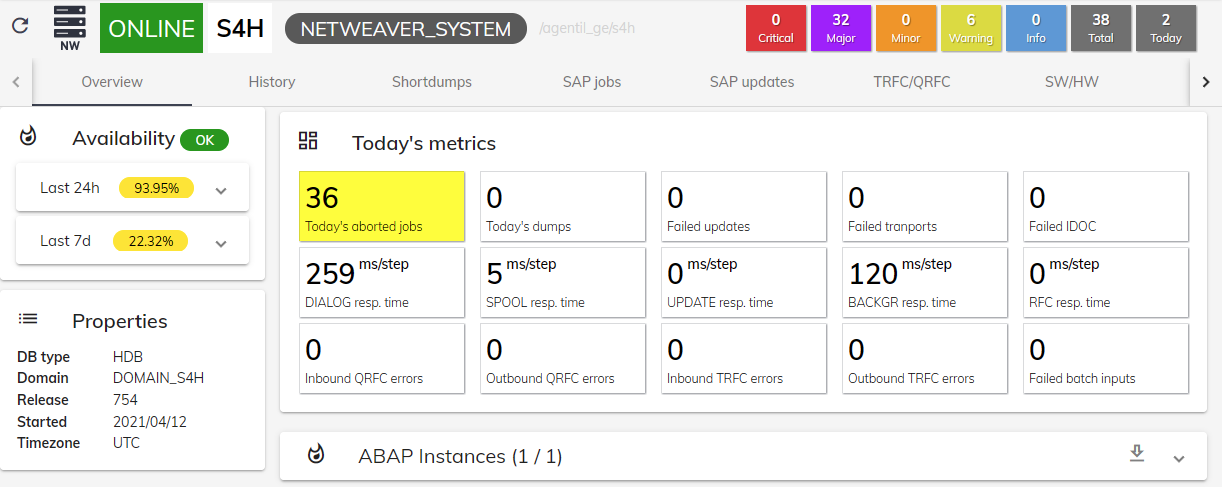Expand the Last 7d availability row

click(x=222, y=242)
